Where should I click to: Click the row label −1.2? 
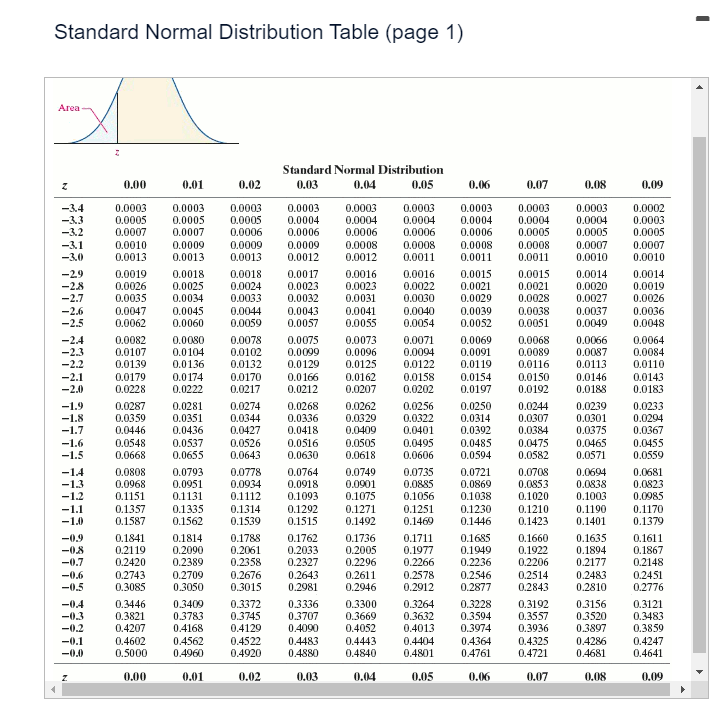click(x=73, y=496)
